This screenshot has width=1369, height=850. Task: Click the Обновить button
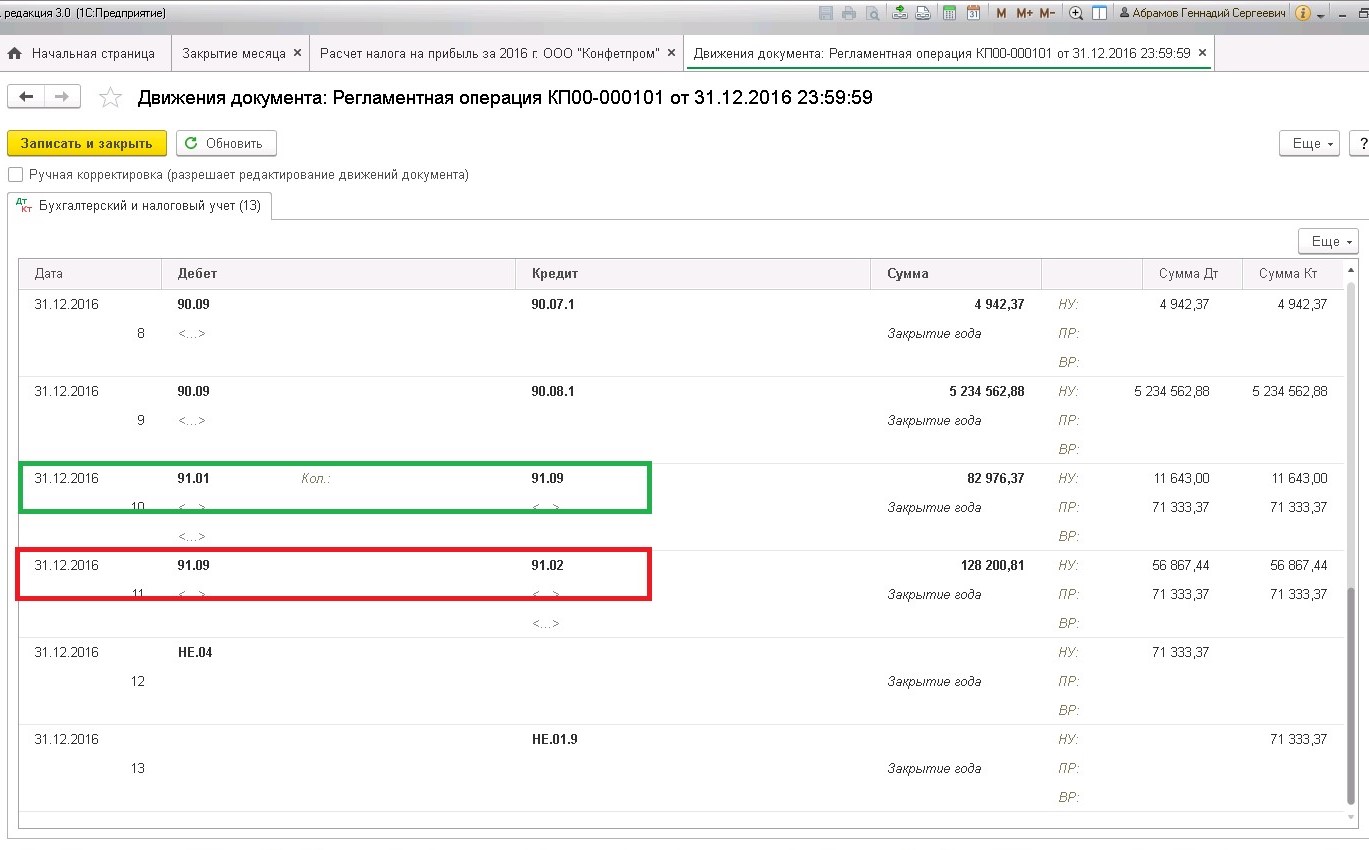click(x=226, y=143)
